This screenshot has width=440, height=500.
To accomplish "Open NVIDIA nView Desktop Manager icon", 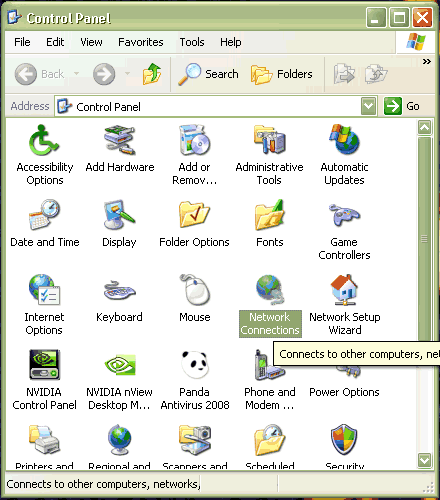I will coord(120,365).
